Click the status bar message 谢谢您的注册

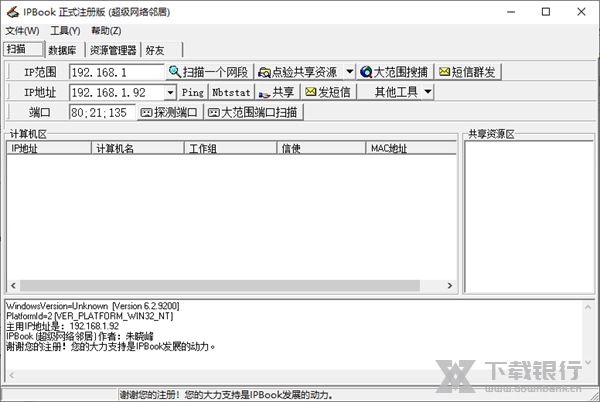pyautogui.click(x=226, y=394)
